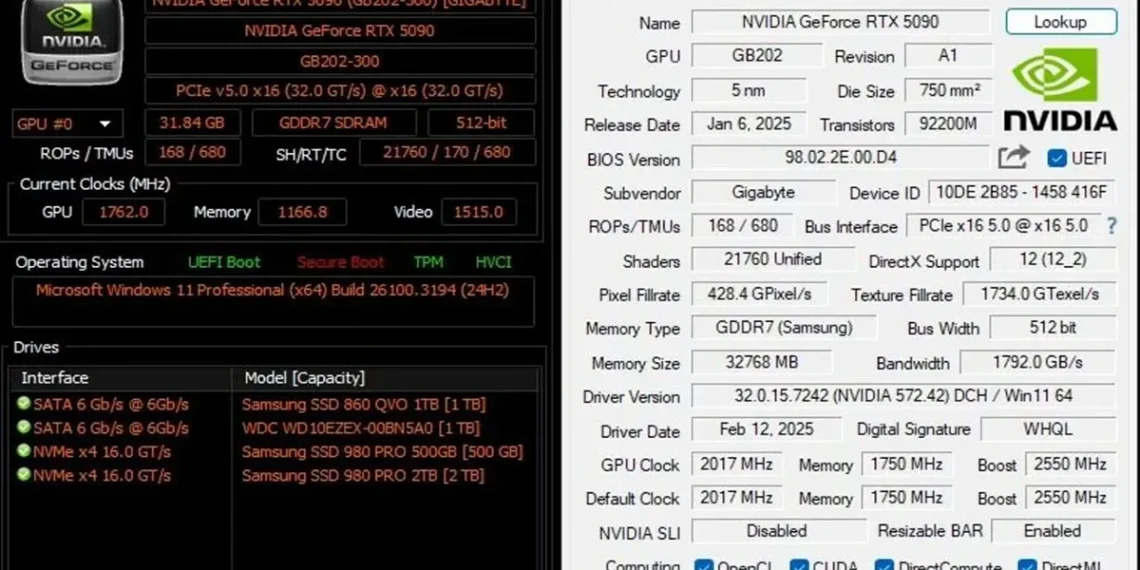Select the Samsung SSD 860 QVO 1TB drive row

276,404
